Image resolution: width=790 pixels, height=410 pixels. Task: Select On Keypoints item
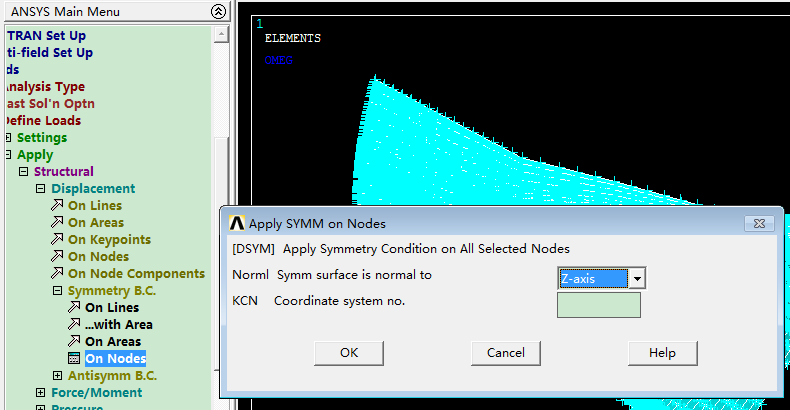(x=109, y=240)
